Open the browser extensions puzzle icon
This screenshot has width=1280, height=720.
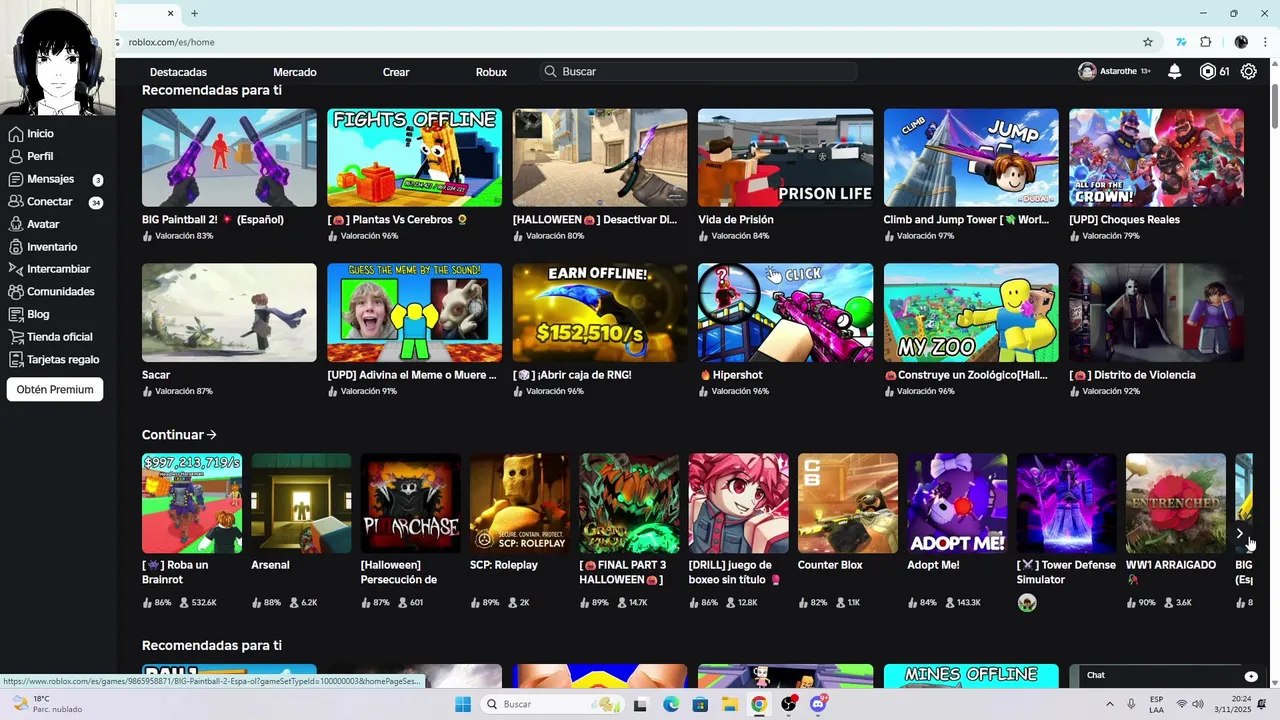pos(1206,42)
